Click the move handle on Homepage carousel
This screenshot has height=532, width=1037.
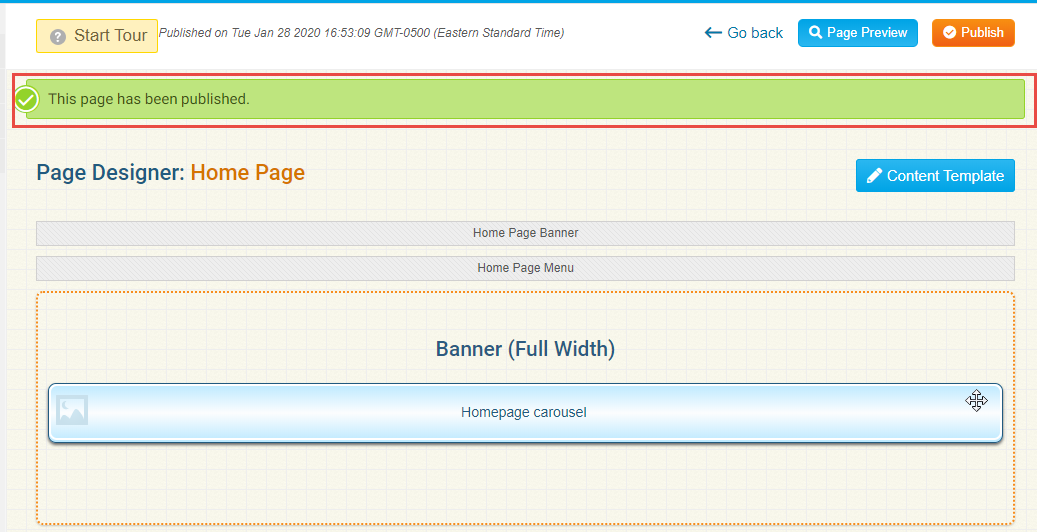(x=976, y=401)
